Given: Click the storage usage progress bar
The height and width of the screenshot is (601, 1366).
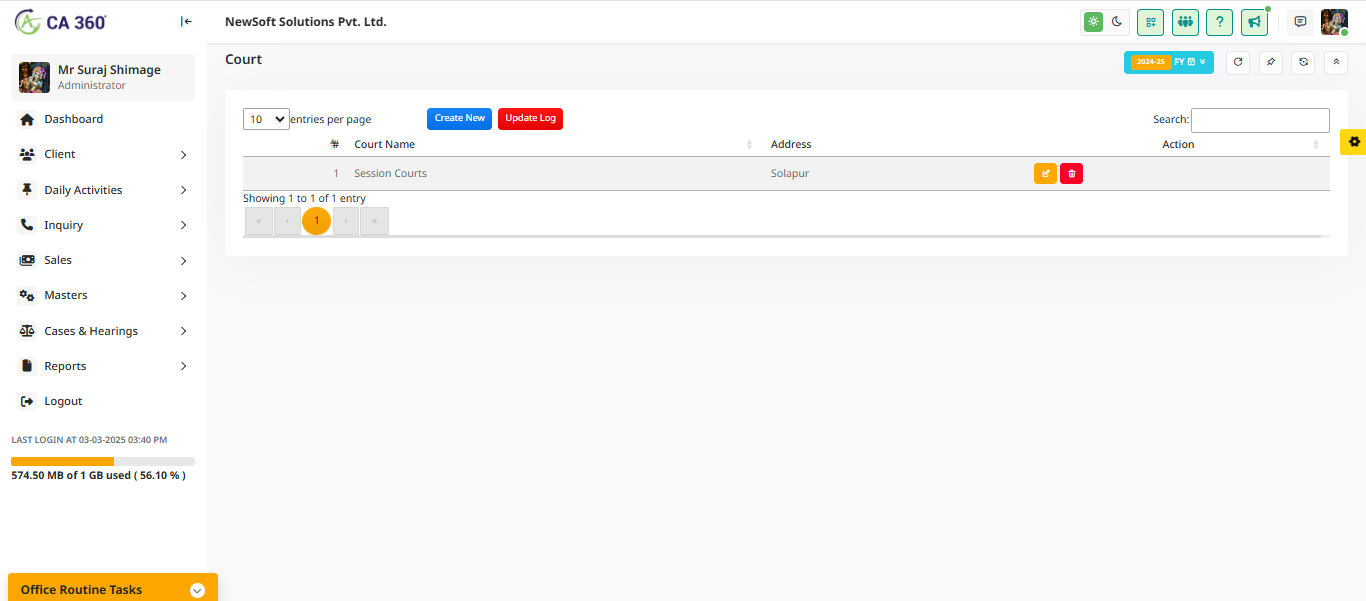Looking at the screenshot, I should click(103, 461).
